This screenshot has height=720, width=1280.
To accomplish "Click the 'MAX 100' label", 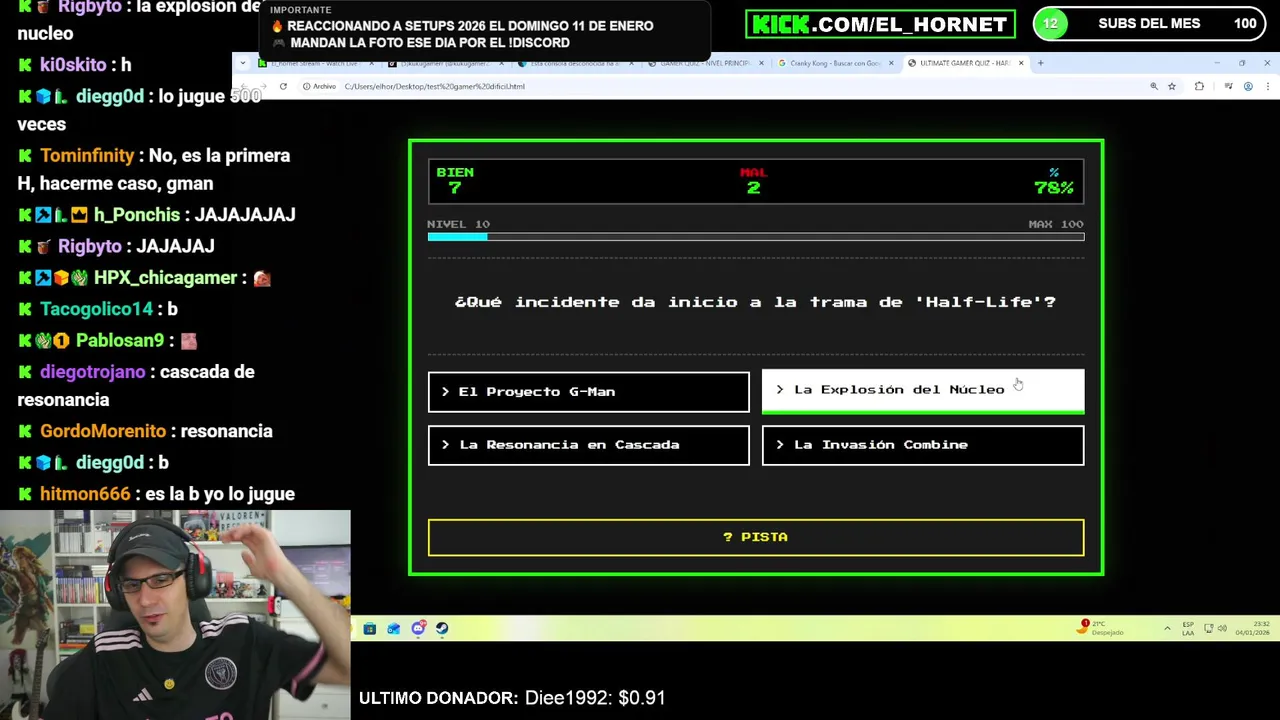I will tap(1056, 224).
